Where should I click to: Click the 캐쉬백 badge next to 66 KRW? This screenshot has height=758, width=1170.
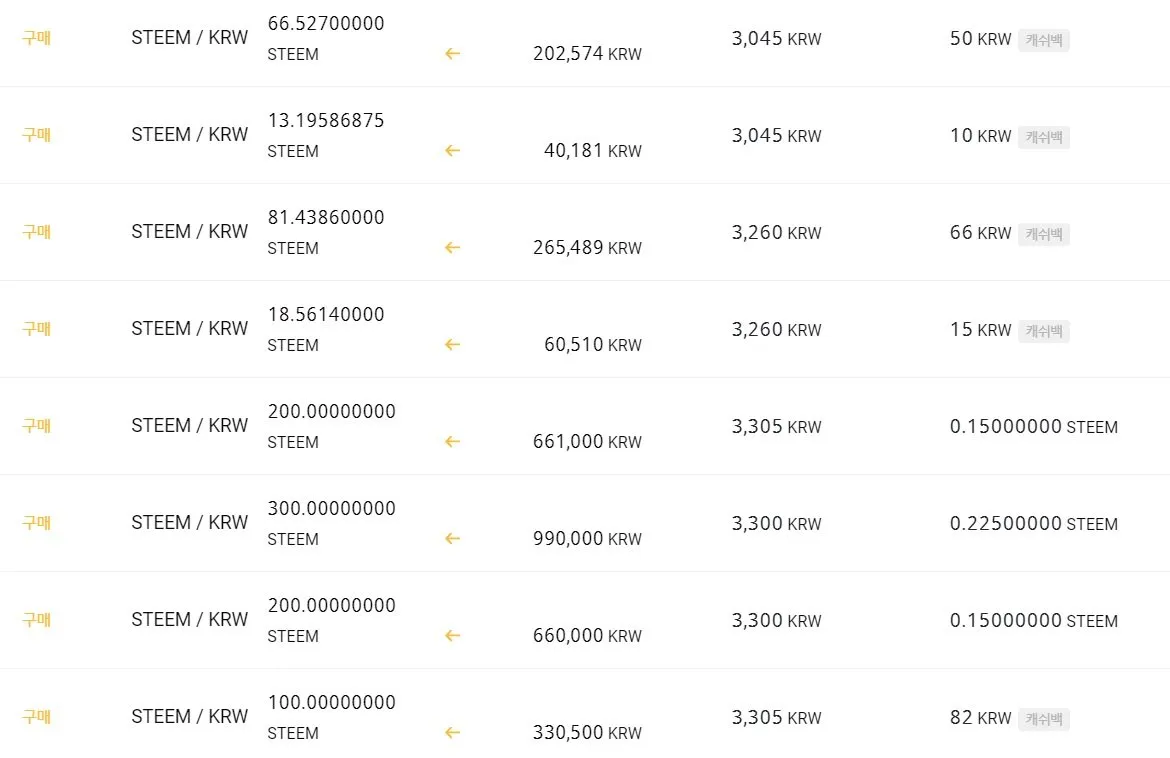point(1044,234)
